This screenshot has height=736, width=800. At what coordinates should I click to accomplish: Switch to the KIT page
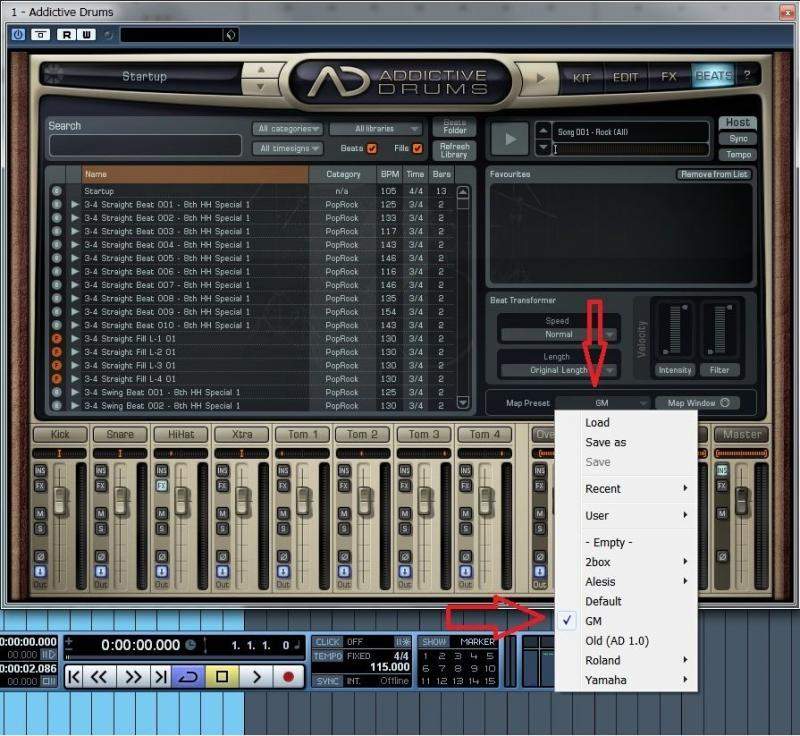click(581, 77)
